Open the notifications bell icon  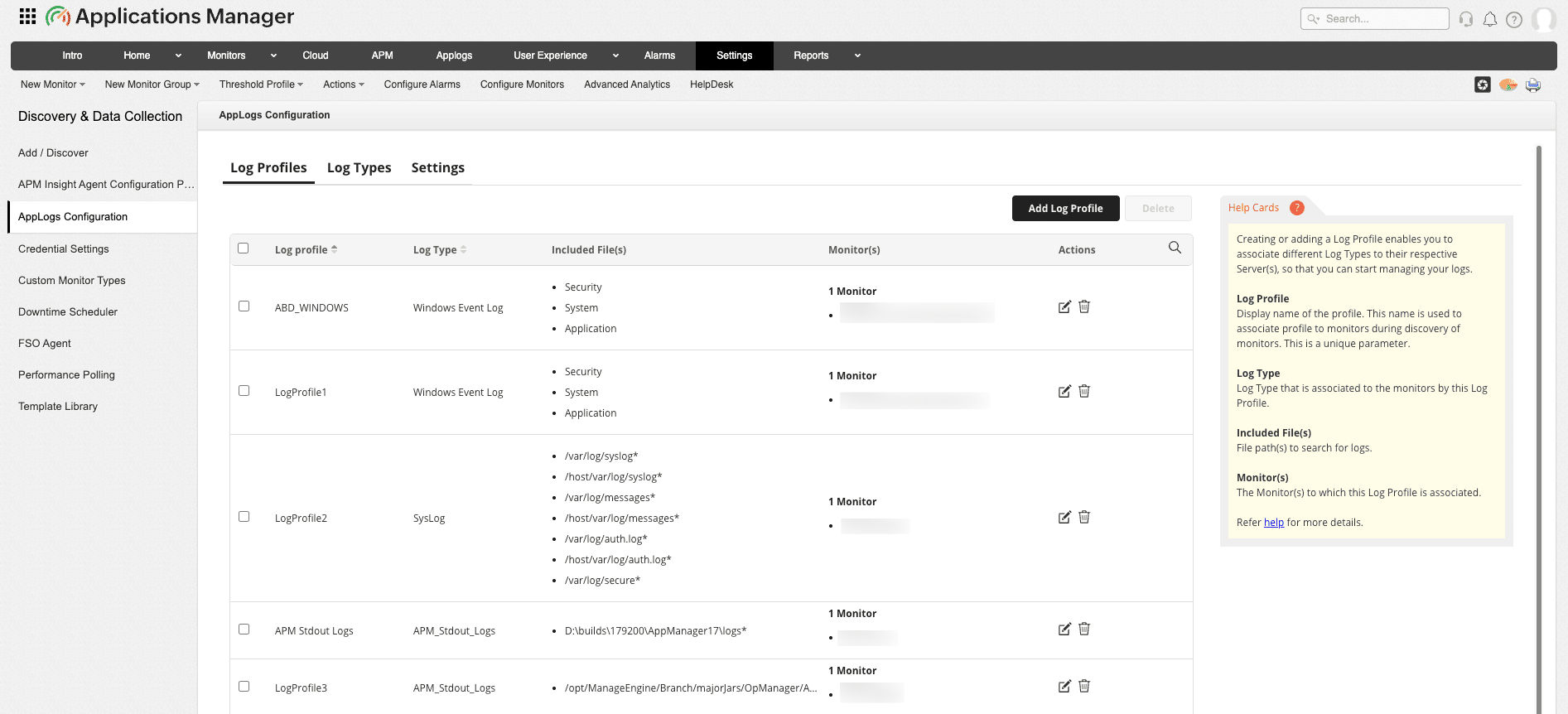click(1490, 19)
